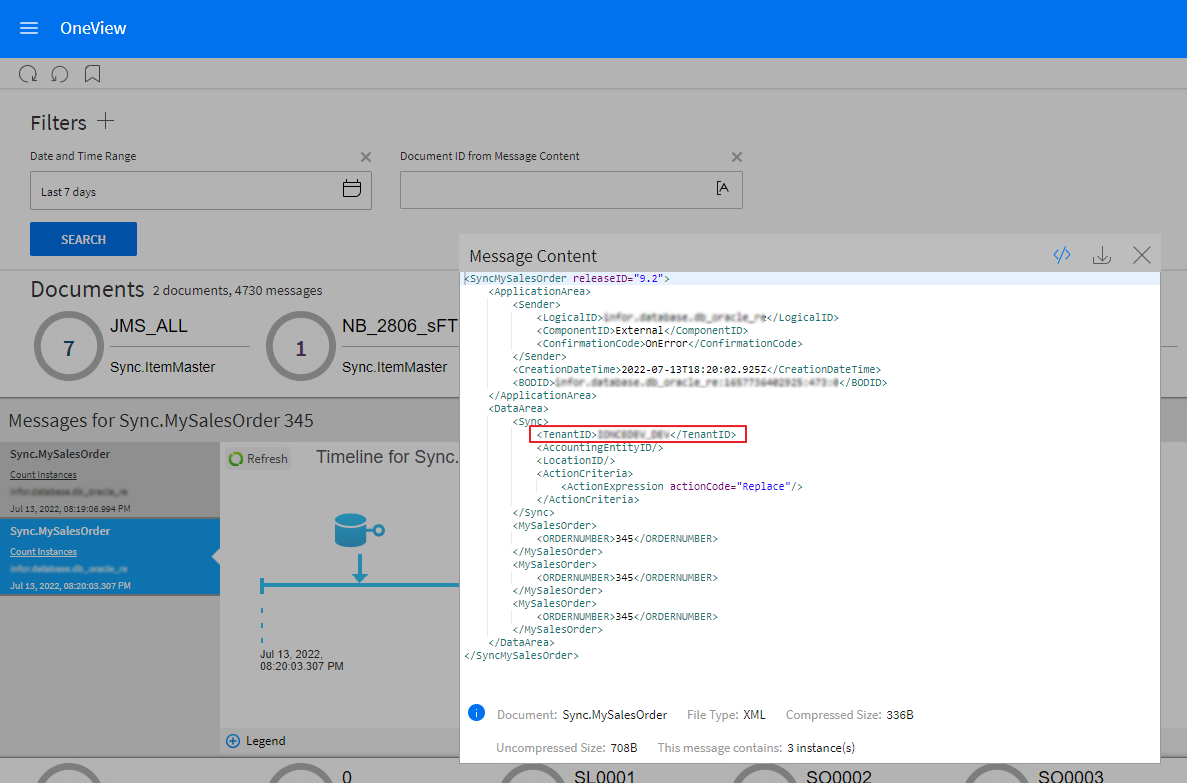Click the Last 7 days date range field
Screen dimensions: 1187x783
point(201,190)
